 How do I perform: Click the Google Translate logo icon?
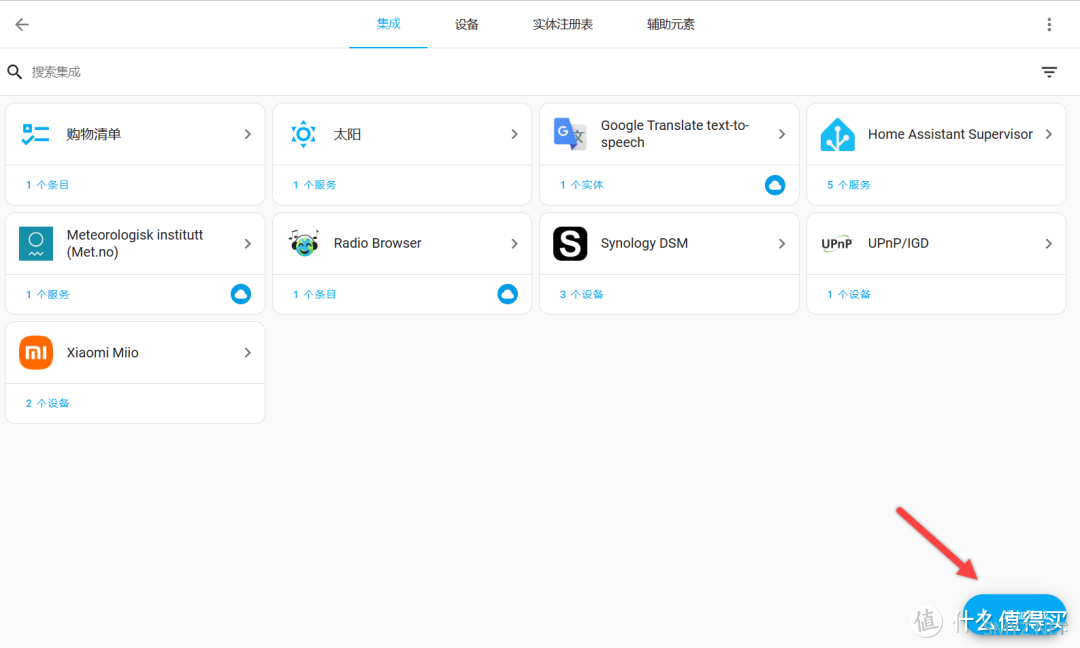(570, 134)
